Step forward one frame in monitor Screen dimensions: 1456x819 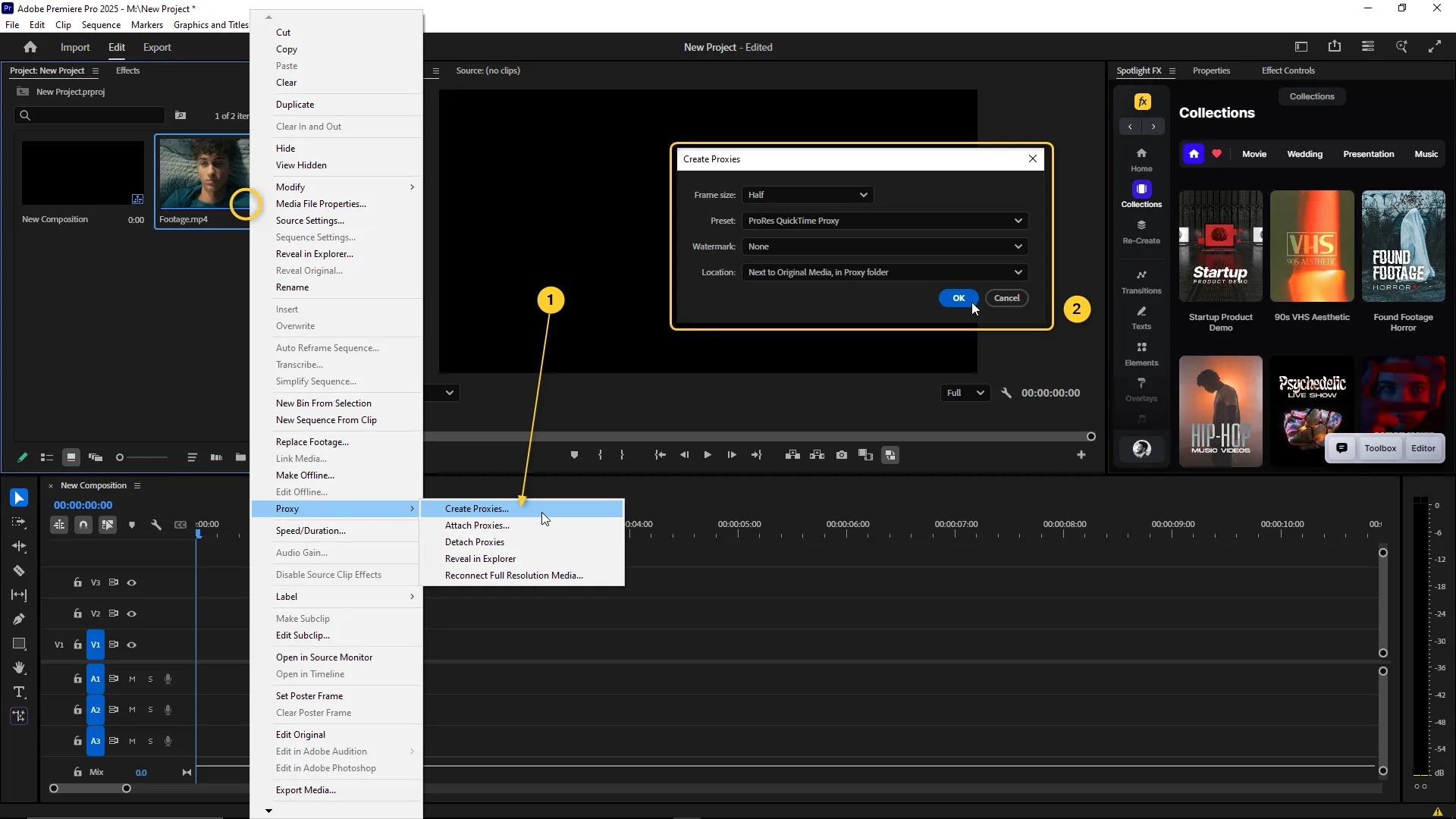coord(732,455)
